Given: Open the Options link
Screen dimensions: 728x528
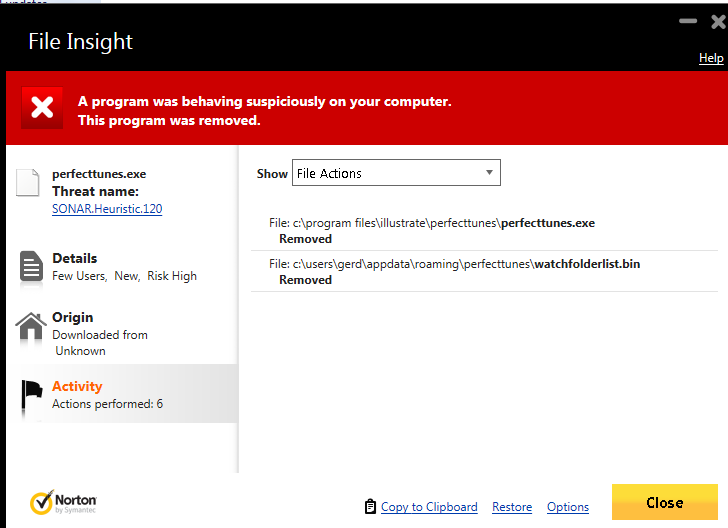Looking at the screenshot, I should 567,507.
